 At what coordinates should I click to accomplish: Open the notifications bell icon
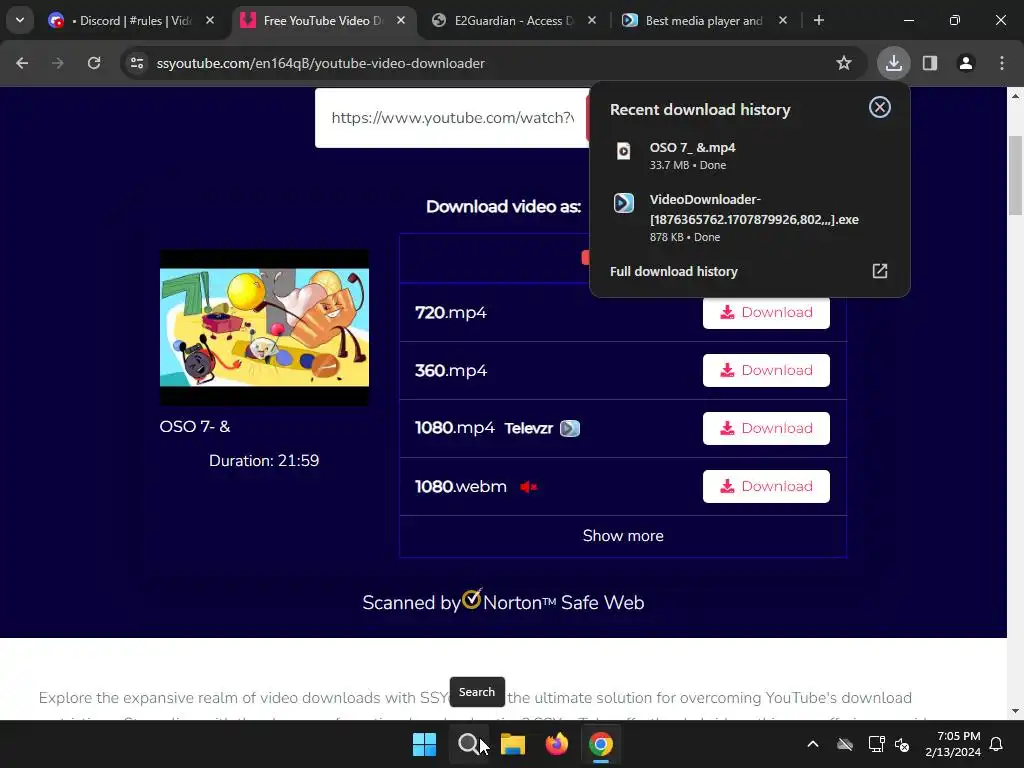[x=997, y=744]
